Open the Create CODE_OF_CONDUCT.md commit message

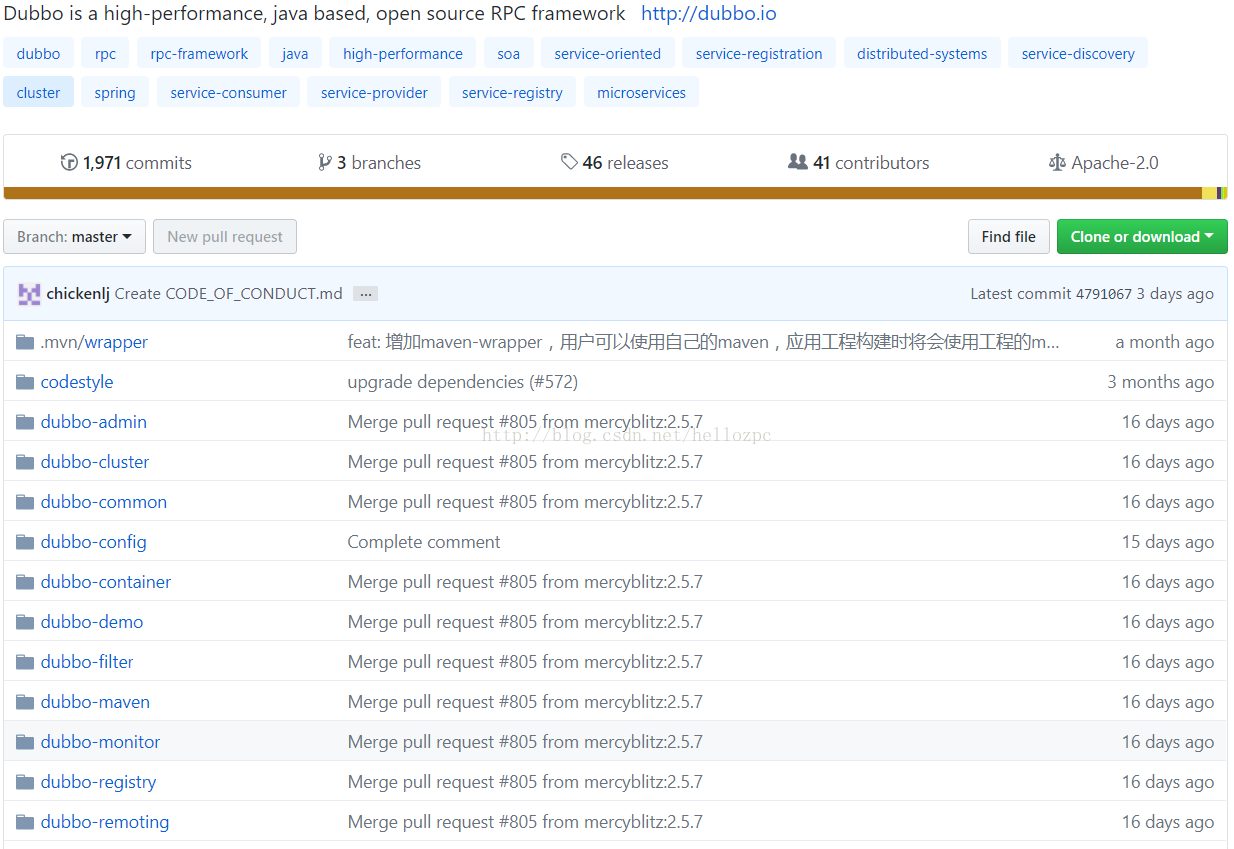coord(229,294)
